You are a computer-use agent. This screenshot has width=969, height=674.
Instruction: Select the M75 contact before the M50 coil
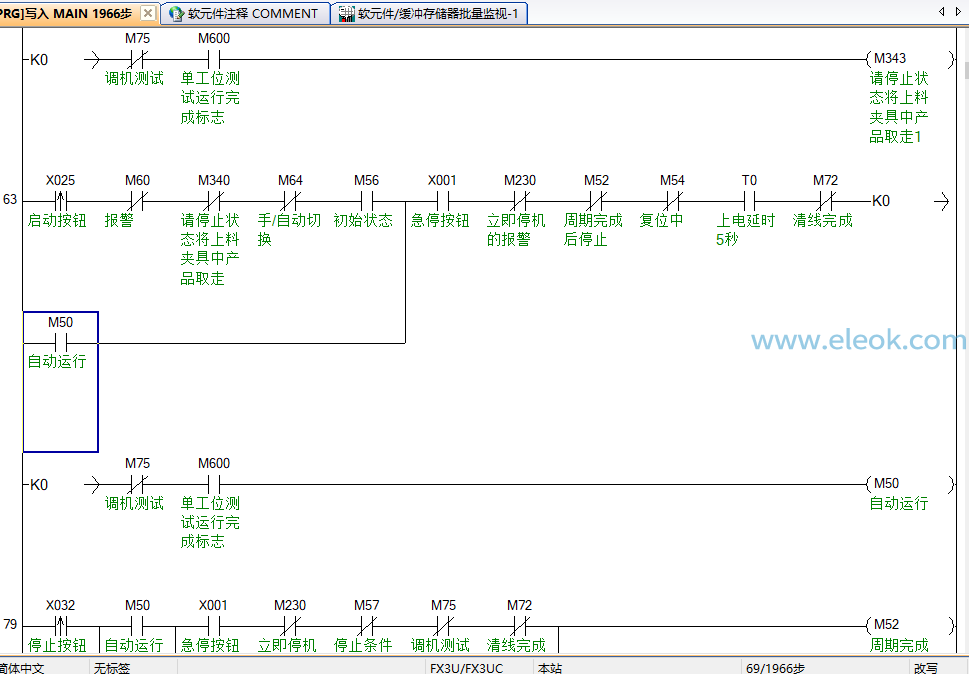[x=137, y=484]
